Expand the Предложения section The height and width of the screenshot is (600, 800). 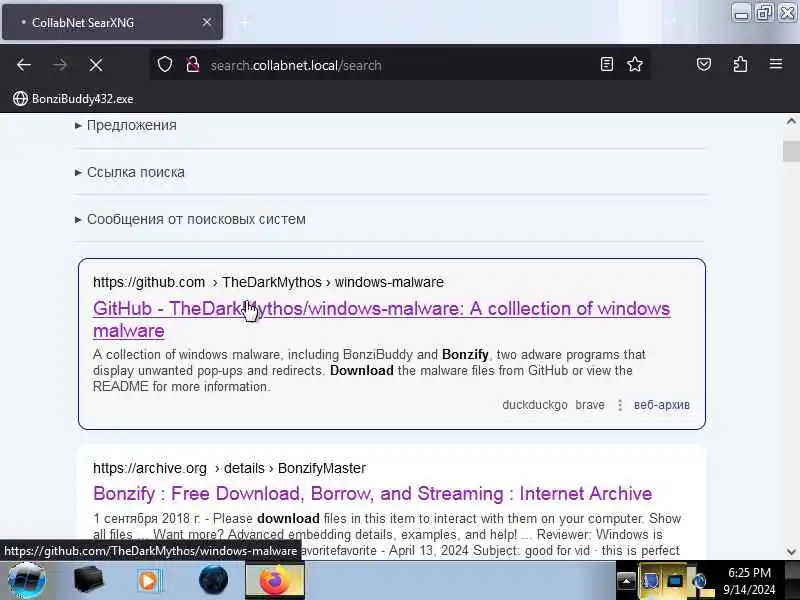(x=126, y=125)
